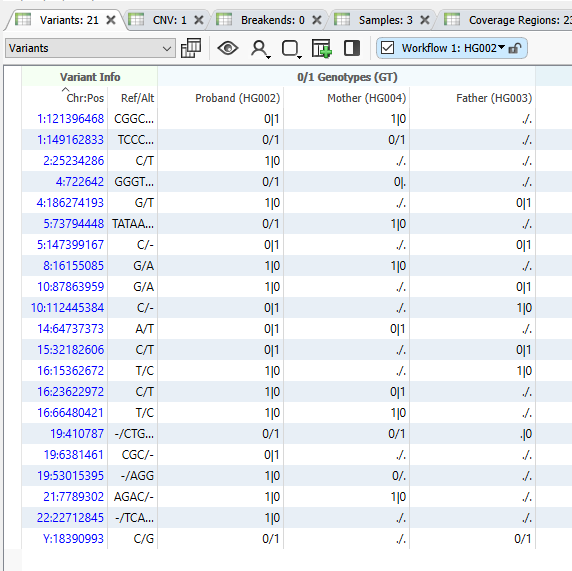
Task: Open variant link 15:32182606
Action: click(70, 350)
